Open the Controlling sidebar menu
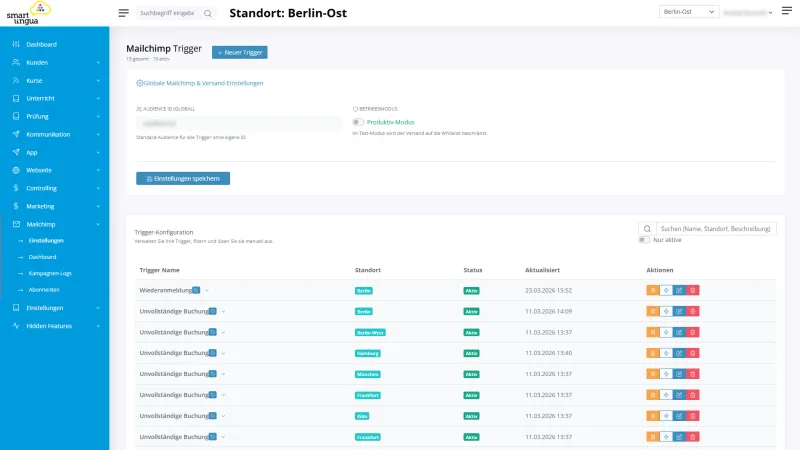Screen dimensions: 800x450 pyautogui.click(x=55, y=188)
